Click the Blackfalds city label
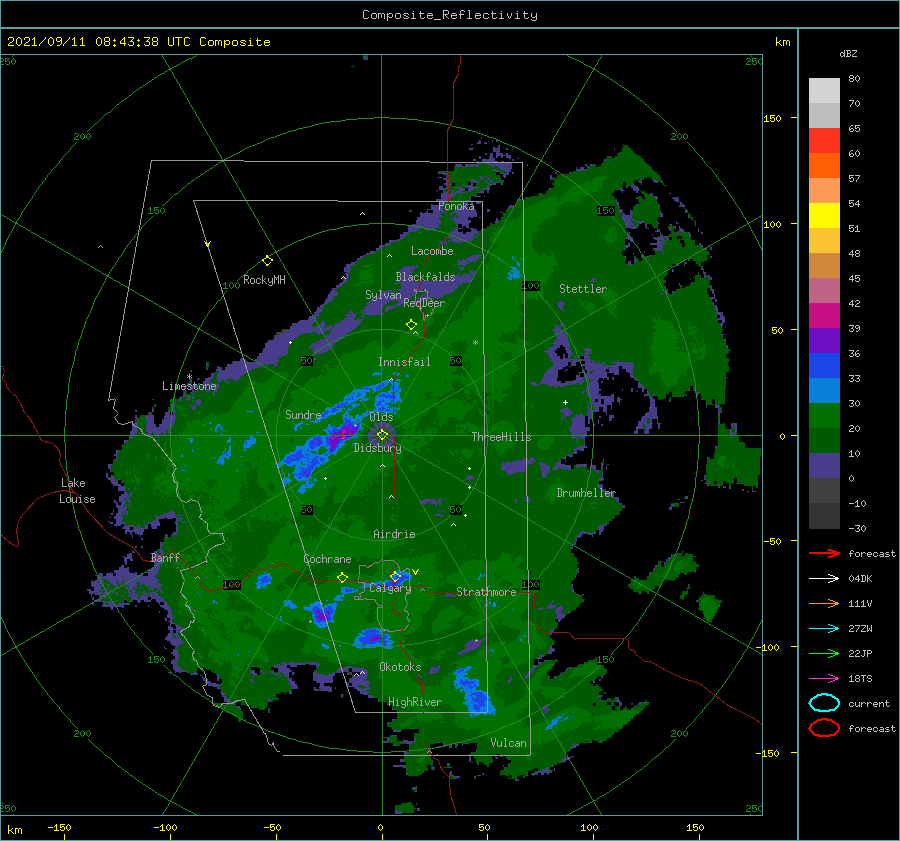900x841 pixels. pos(425,277)
